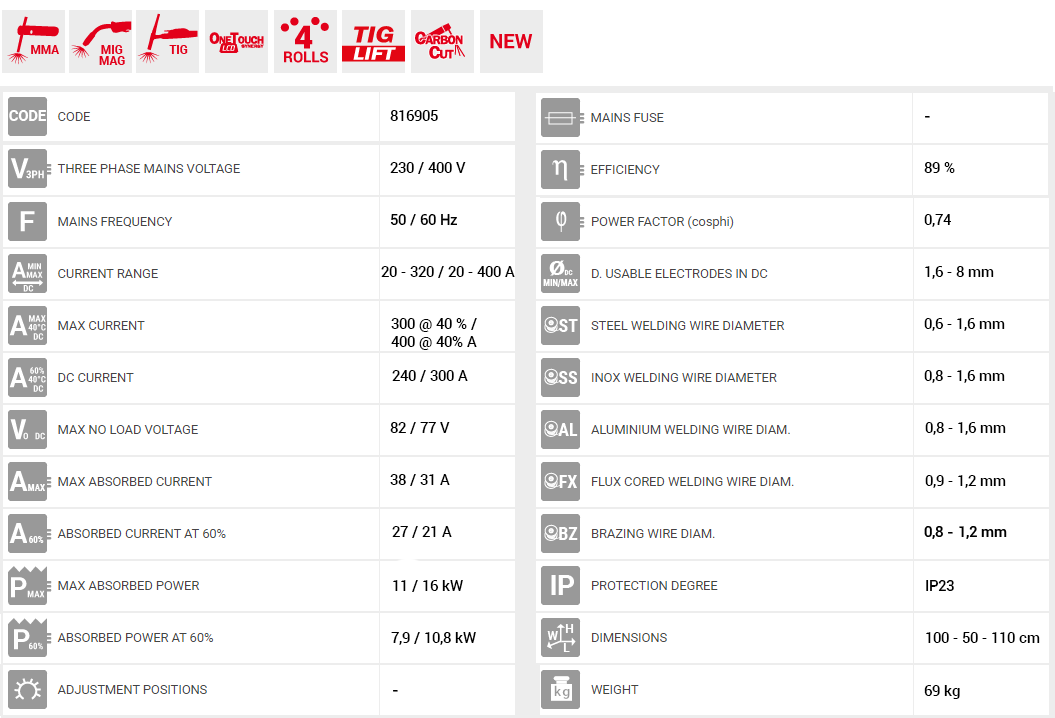
Task: Select the IP protection degree icon
Action: 560,586
